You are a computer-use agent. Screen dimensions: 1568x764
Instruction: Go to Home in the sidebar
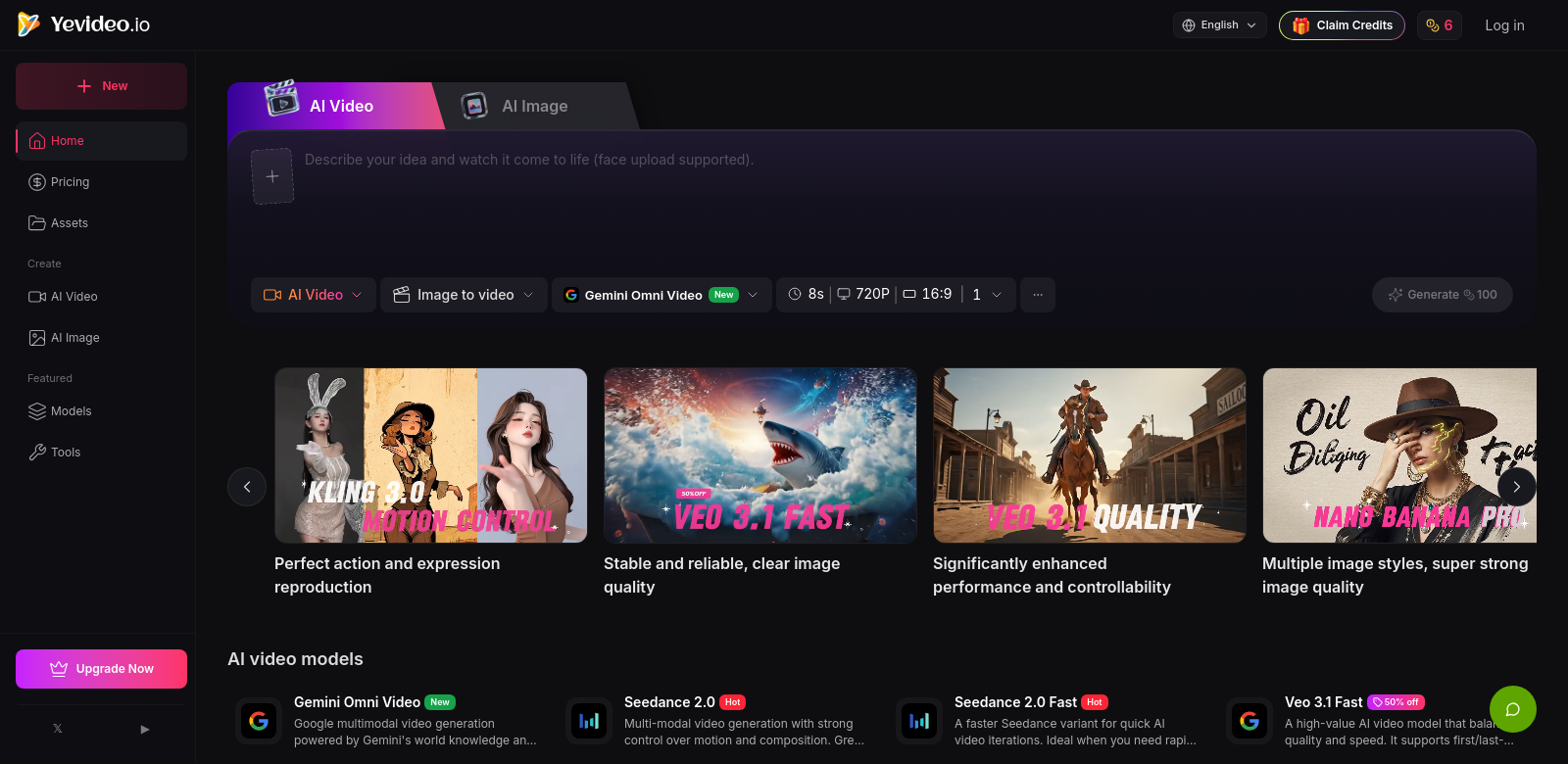click(x=101, y=141)
